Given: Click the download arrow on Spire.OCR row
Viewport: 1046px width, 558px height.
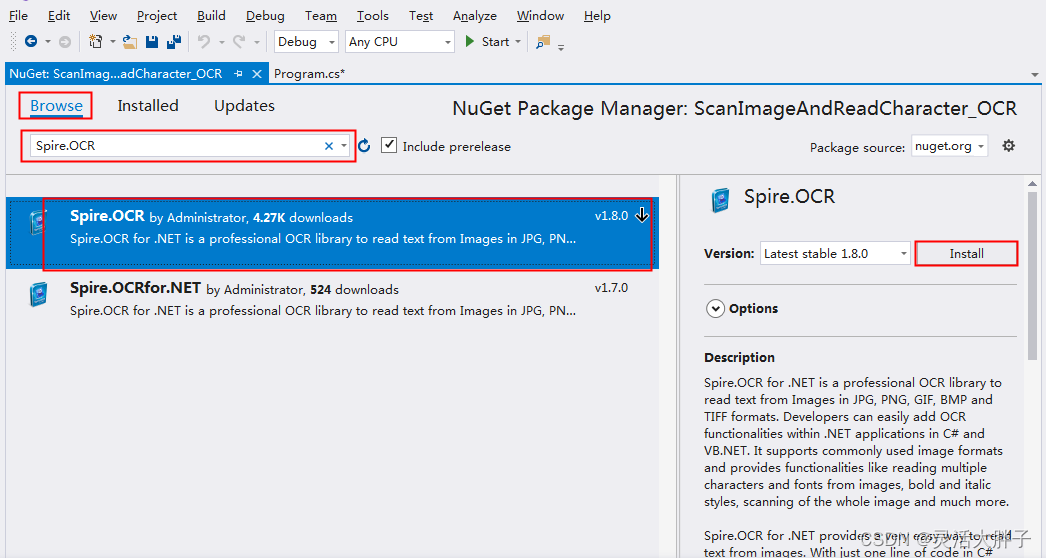Looking at the screenshot, I should coord(642,215).
